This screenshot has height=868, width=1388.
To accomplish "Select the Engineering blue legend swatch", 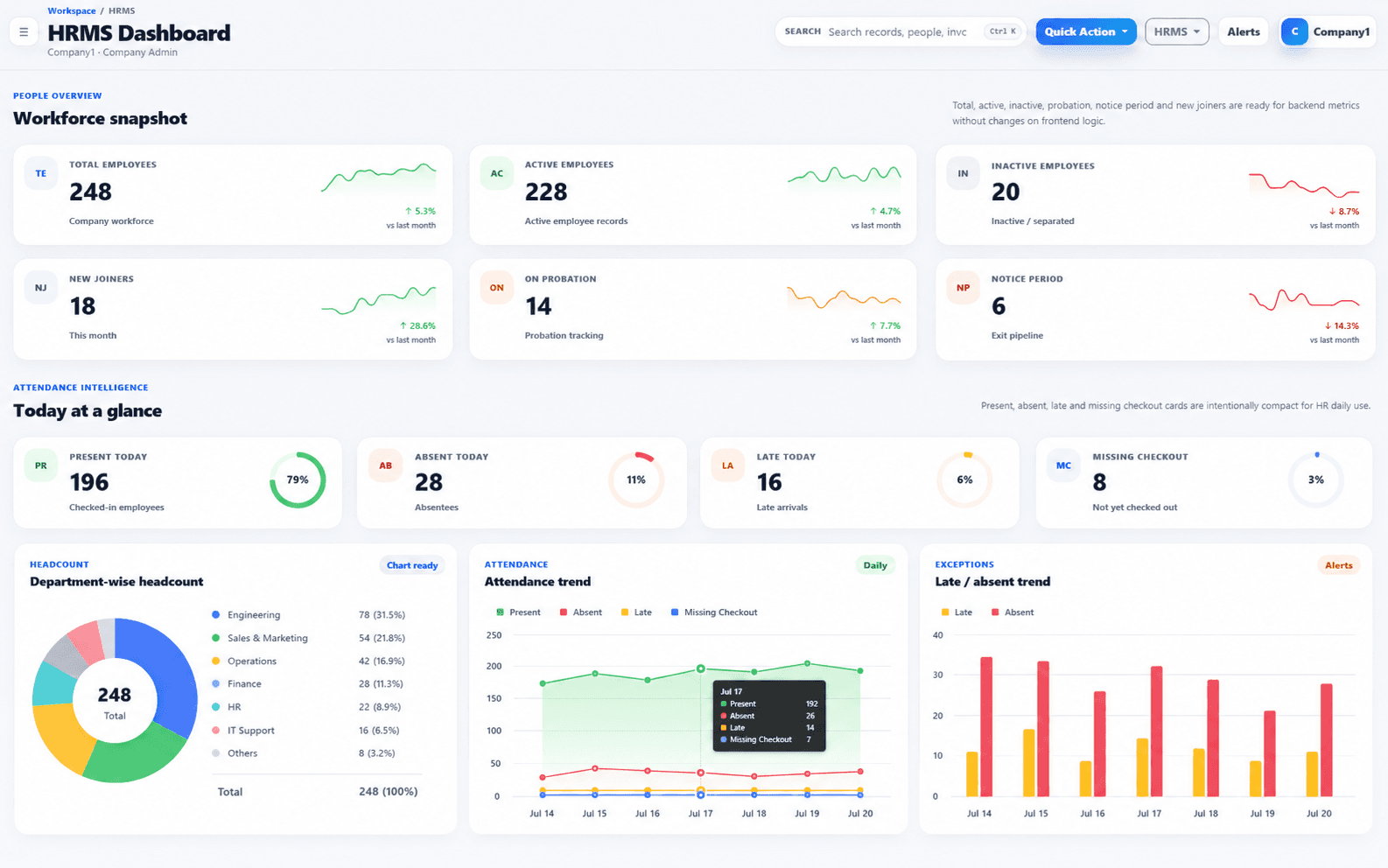I will [x=216, y=615].
